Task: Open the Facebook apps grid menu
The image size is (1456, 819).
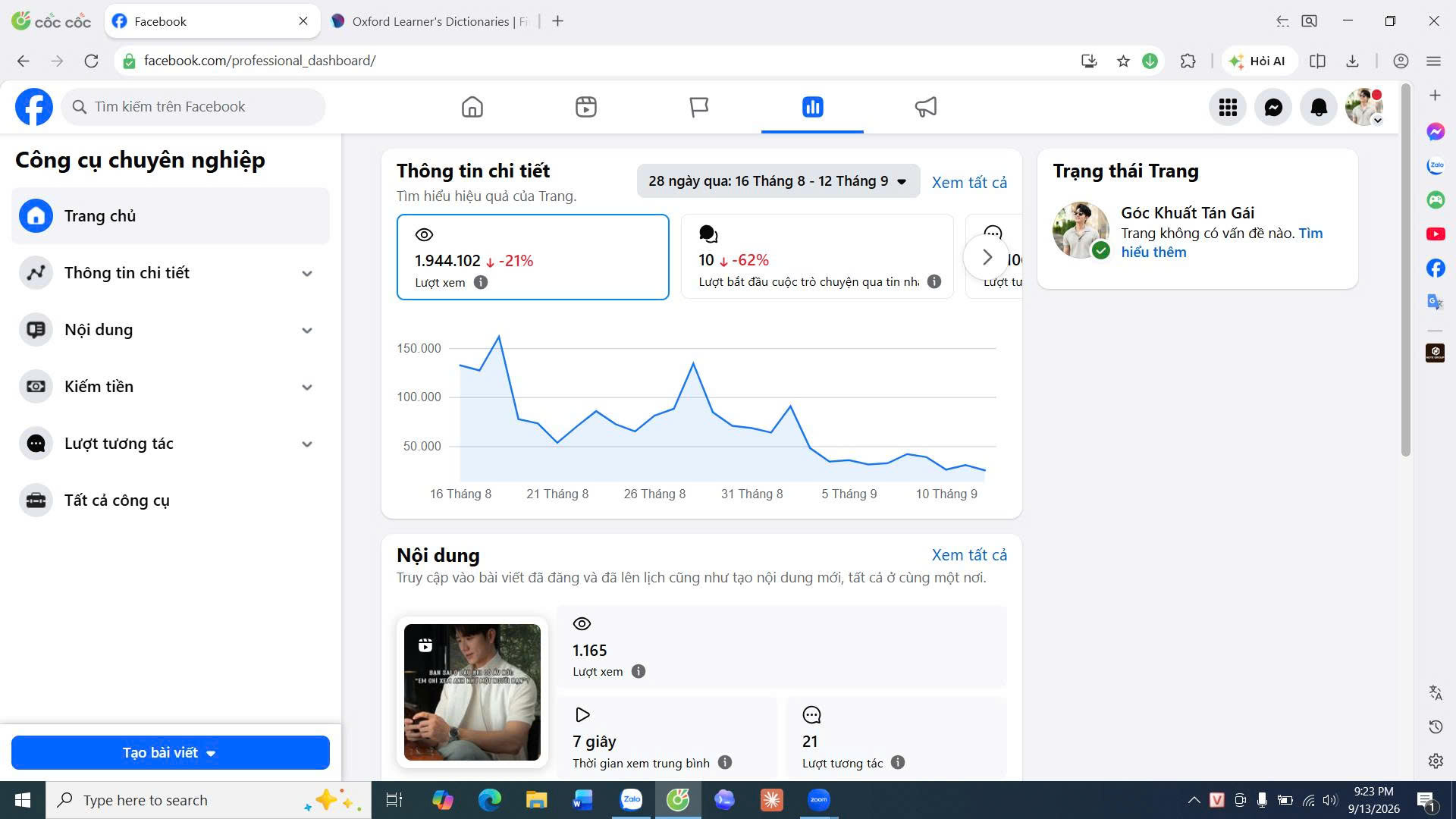Action: (x=1228, y=107)
